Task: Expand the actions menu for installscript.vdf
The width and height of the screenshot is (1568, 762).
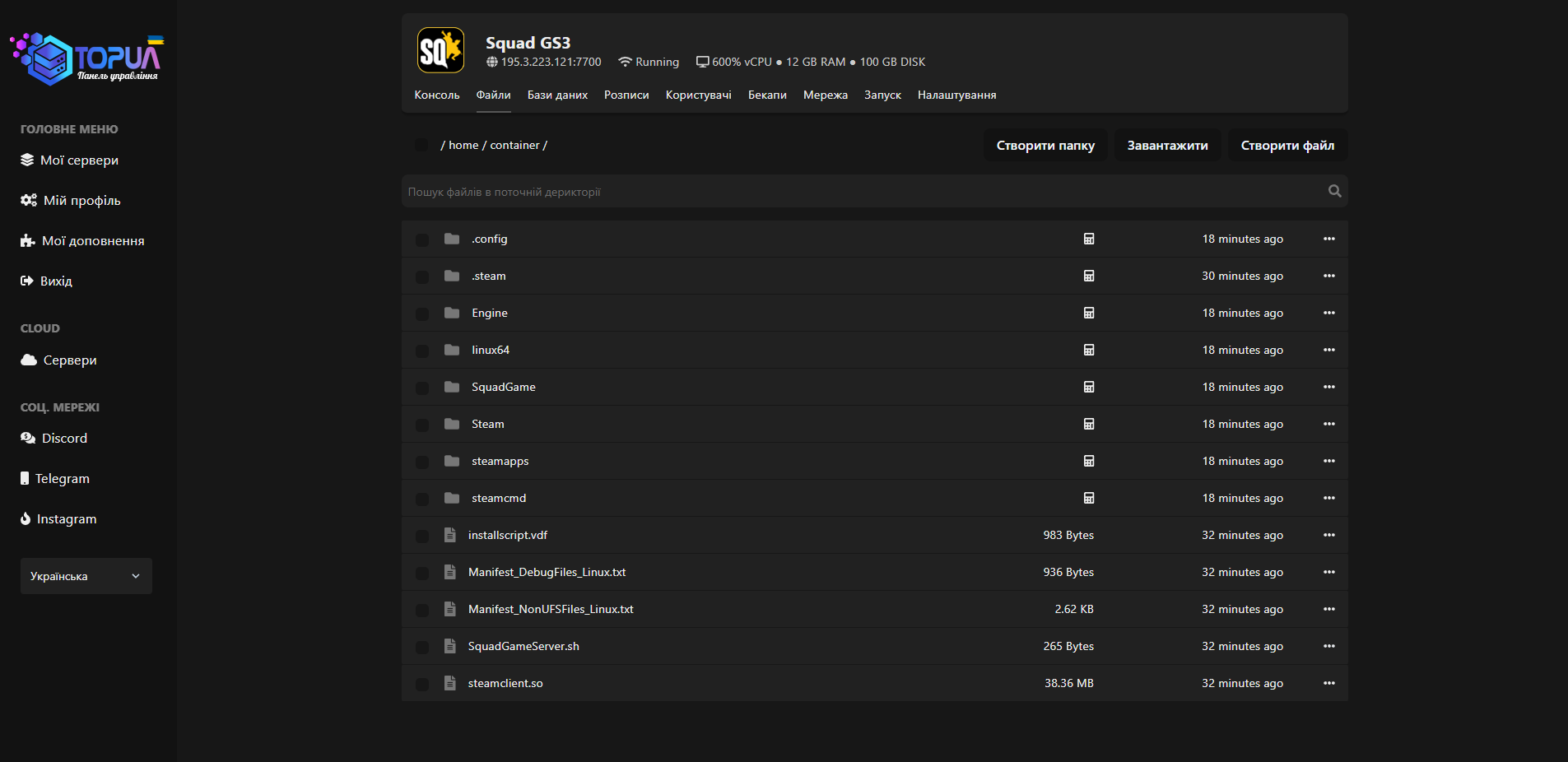Action: 1328,535
